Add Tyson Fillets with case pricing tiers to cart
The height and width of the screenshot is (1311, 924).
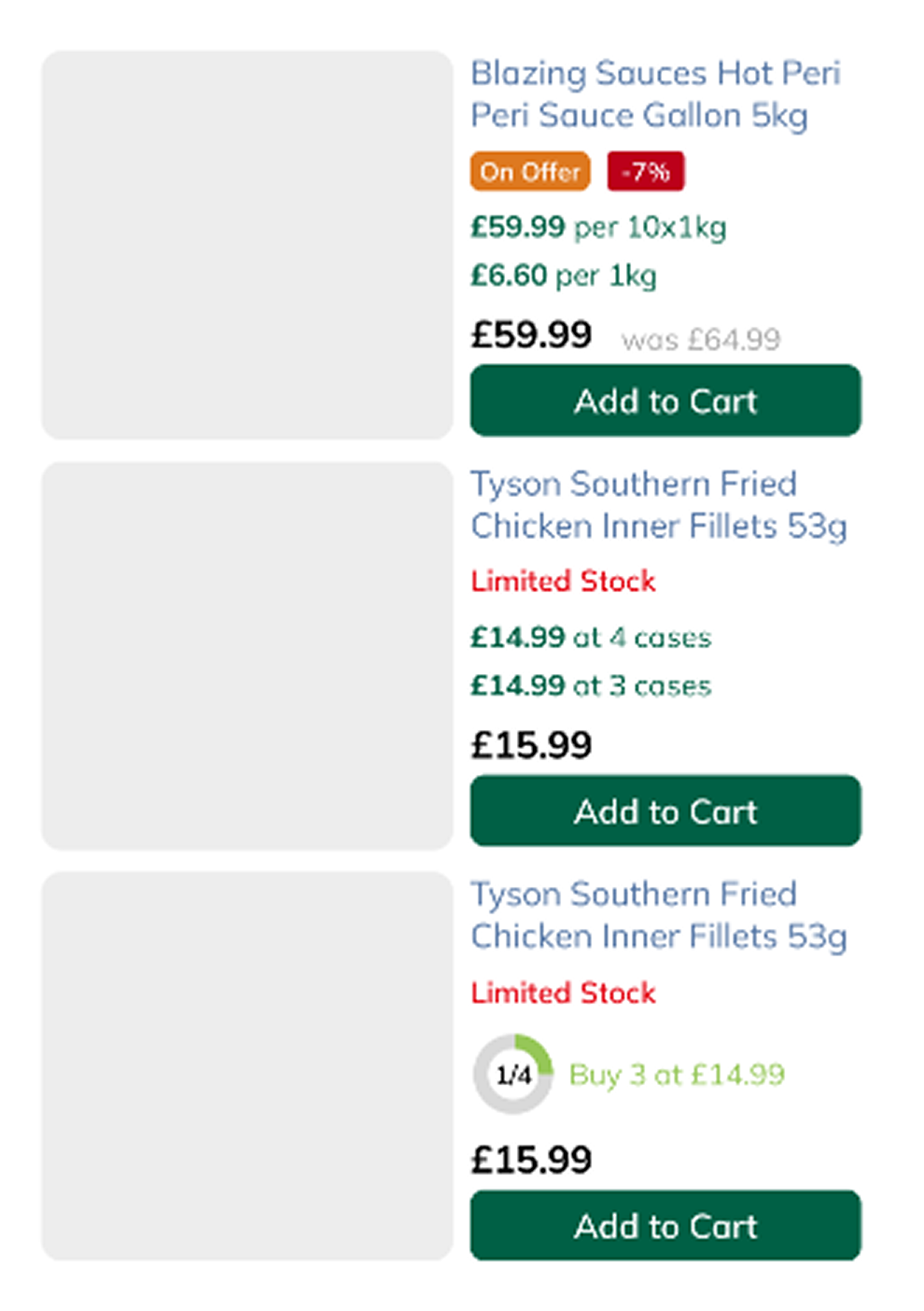point(665,811)
